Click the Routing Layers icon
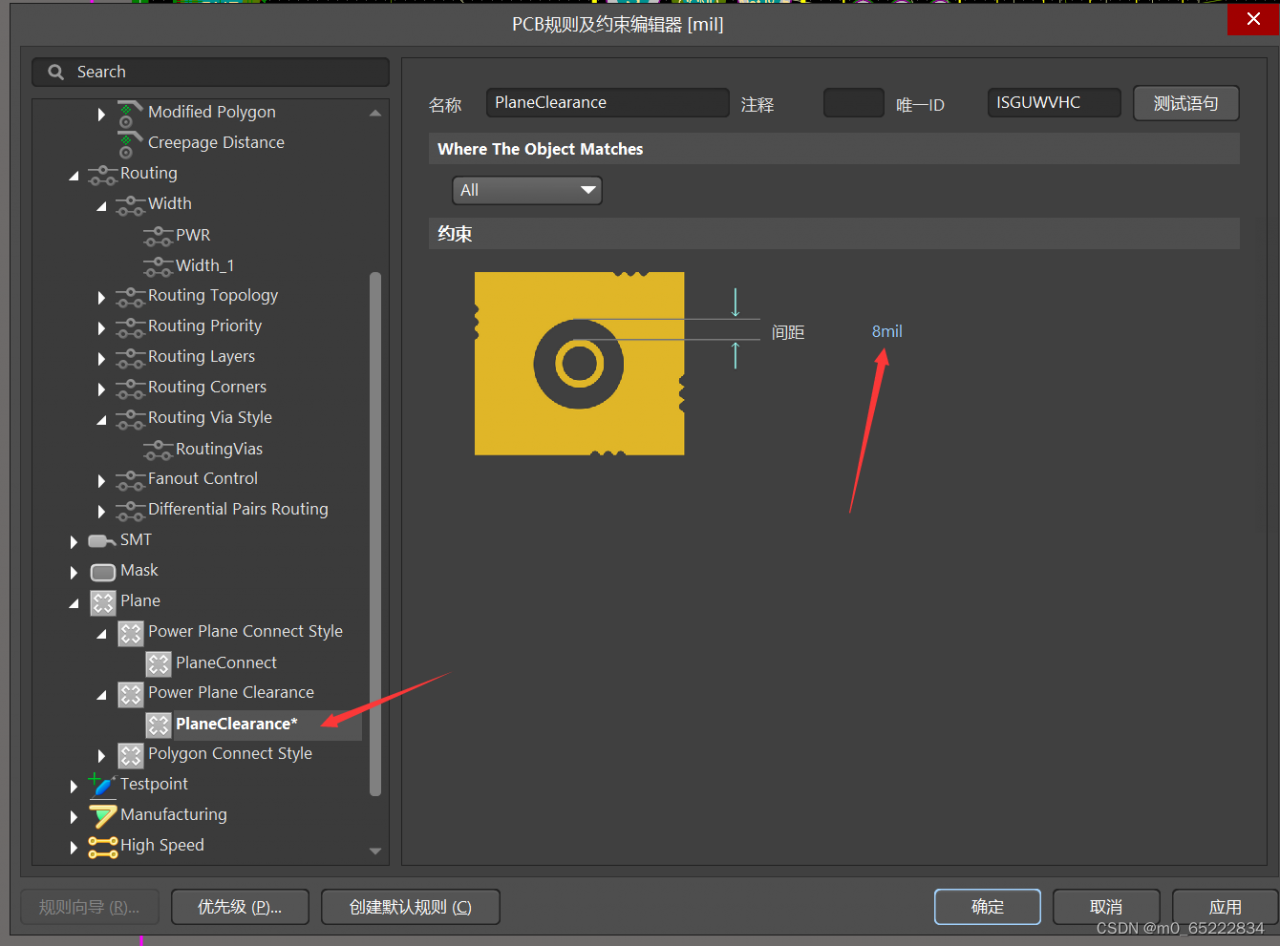The image size is (1280, 946). [x=131, y=357]
